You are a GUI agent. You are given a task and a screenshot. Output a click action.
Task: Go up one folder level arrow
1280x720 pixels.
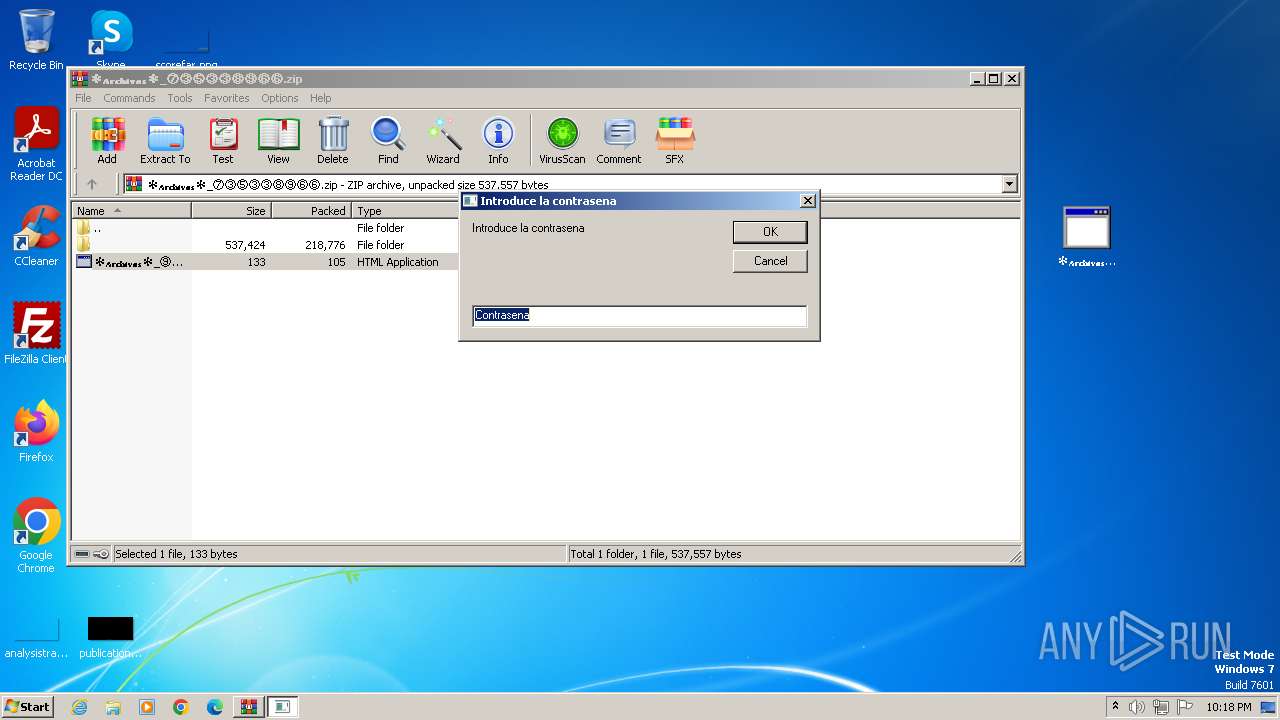[92, 184]
